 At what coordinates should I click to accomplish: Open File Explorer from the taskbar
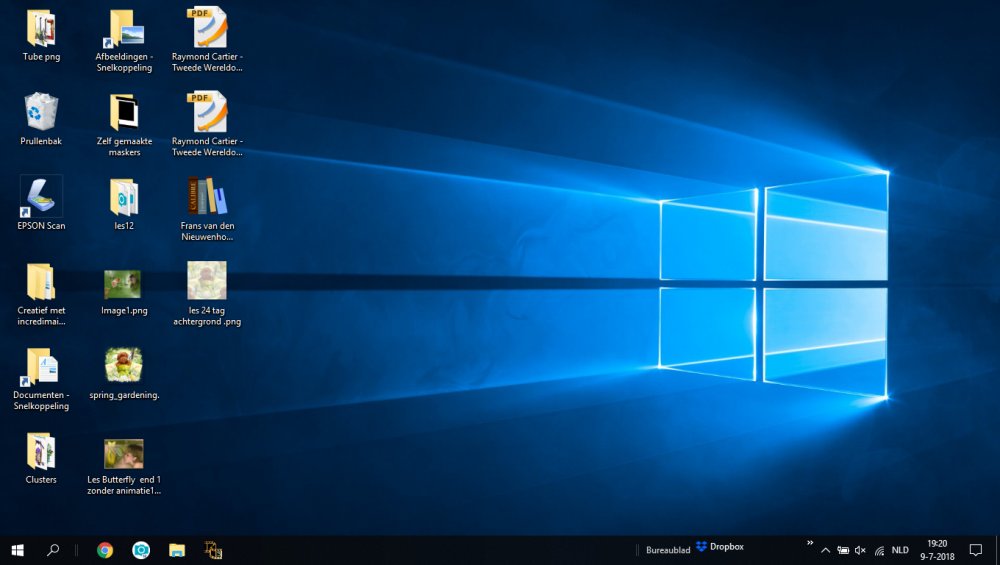tap(177, 550)
